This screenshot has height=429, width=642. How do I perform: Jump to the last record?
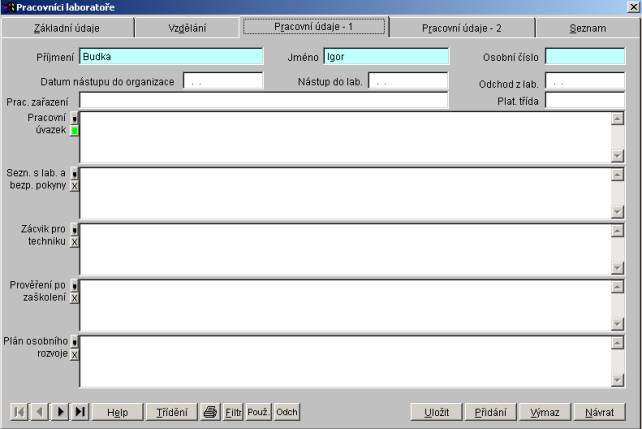tap(80, 412)
